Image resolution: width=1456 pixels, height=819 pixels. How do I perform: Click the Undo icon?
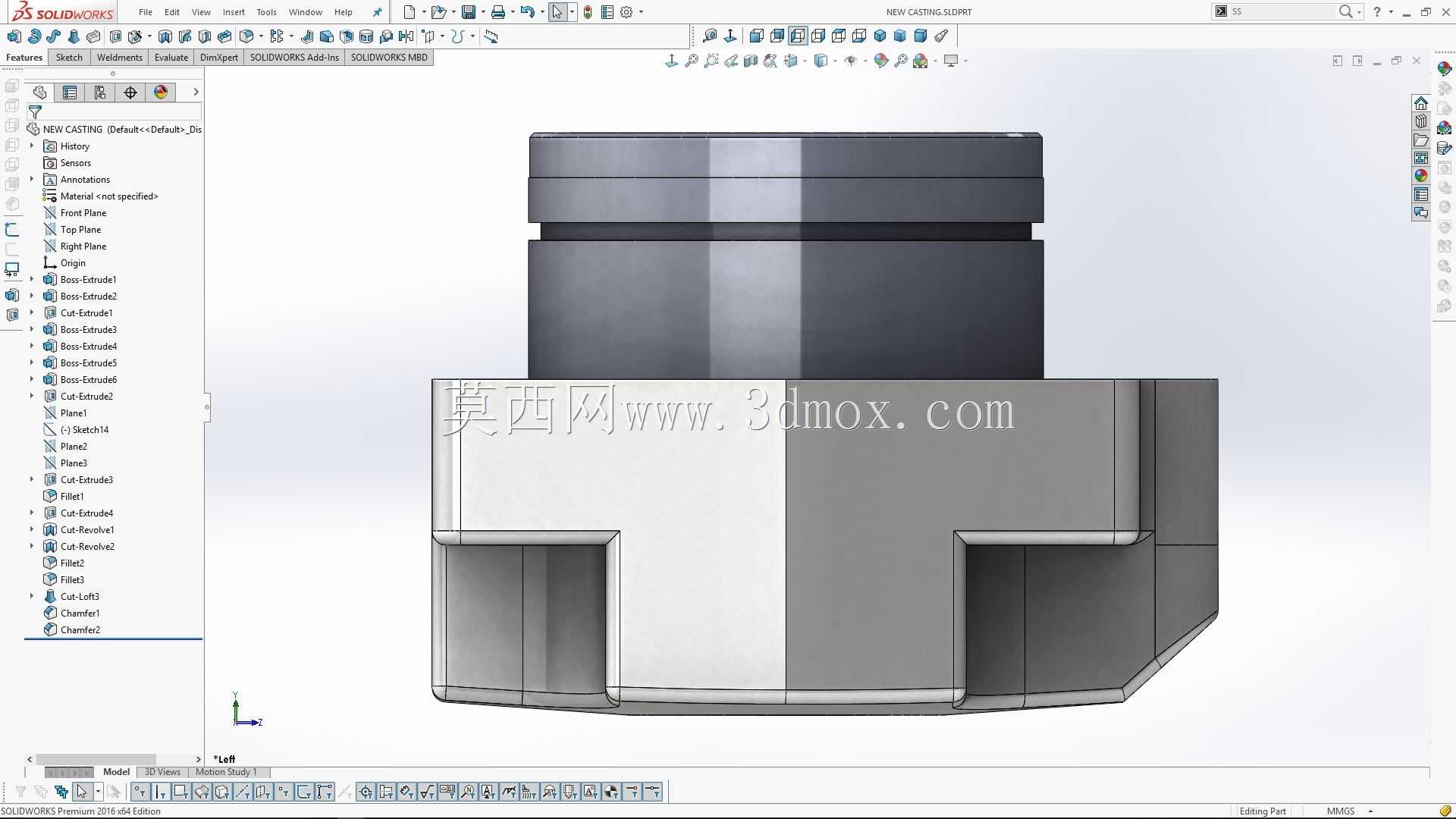[x=528, y=12]
